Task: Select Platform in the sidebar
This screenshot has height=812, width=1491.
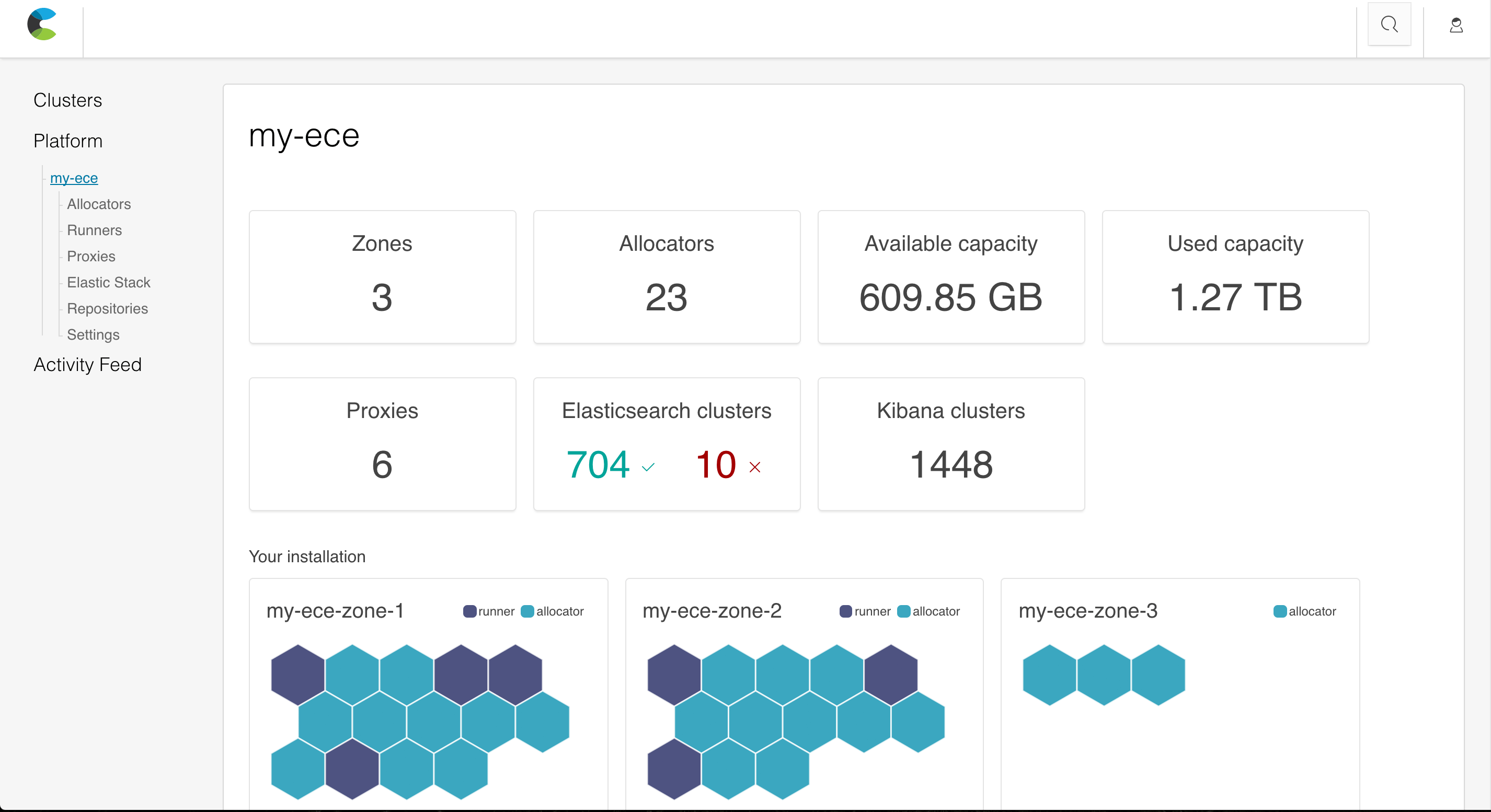Action: 68,141
